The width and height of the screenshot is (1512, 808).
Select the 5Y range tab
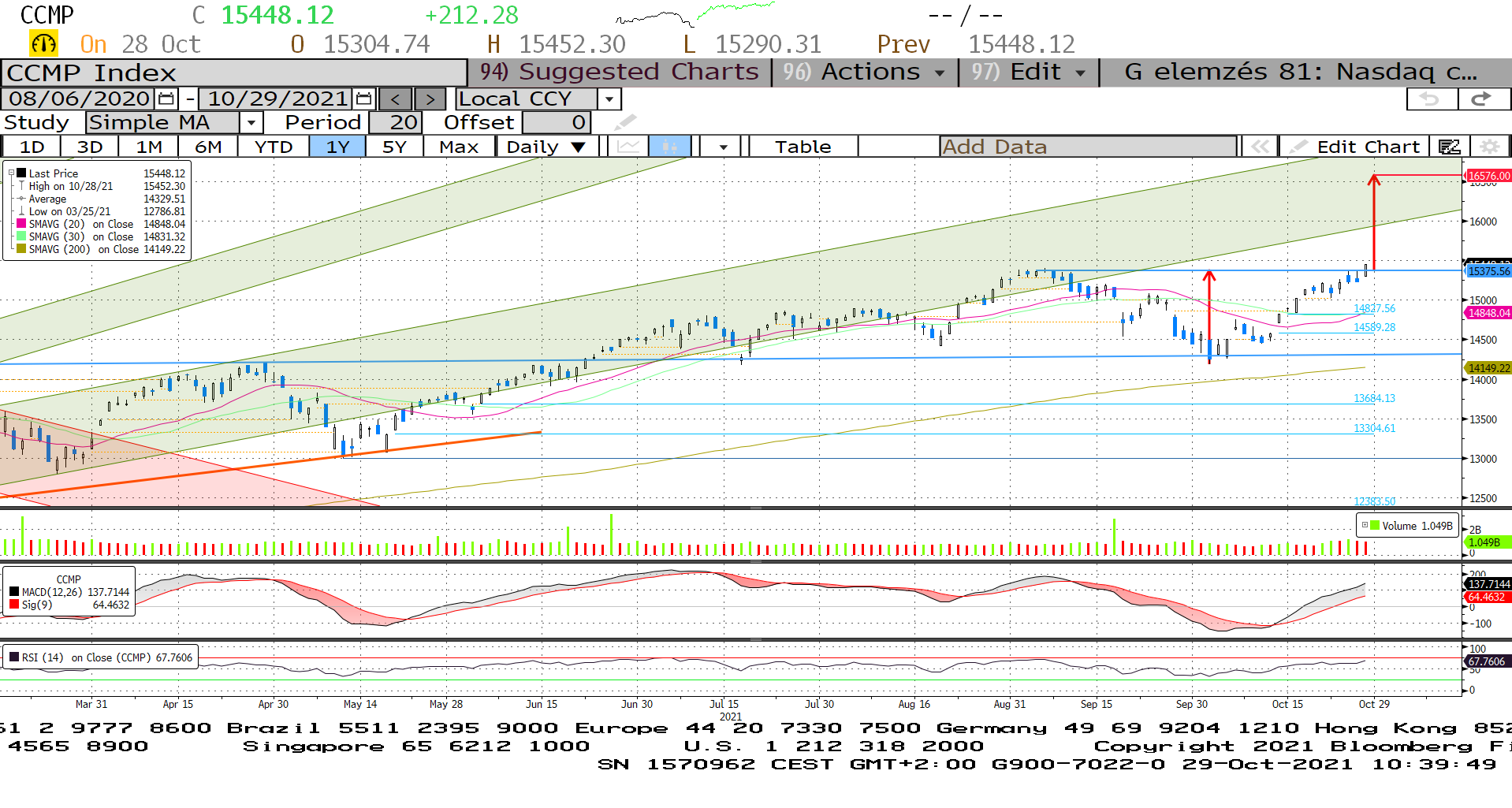click(x=394, y=147)
